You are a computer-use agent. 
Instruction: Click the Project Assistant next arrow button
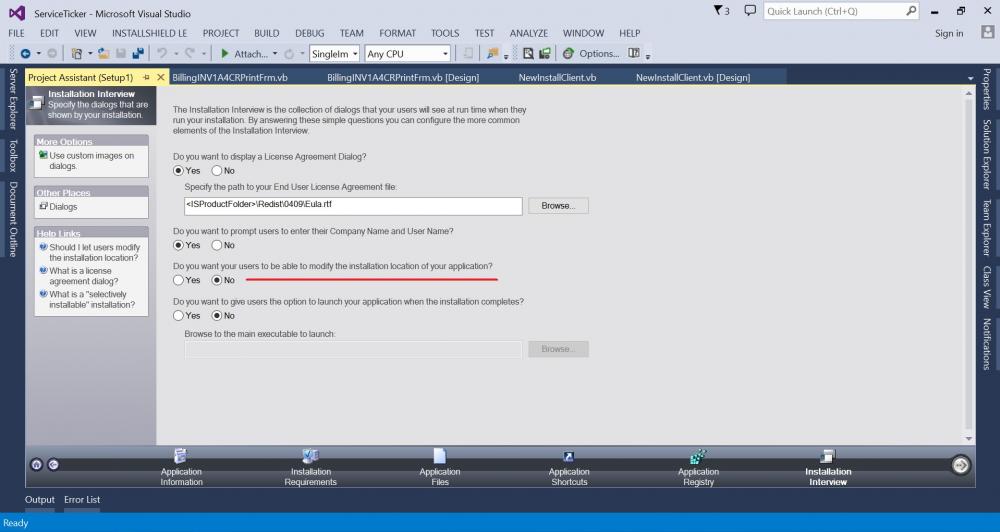(x=960, y=465)
